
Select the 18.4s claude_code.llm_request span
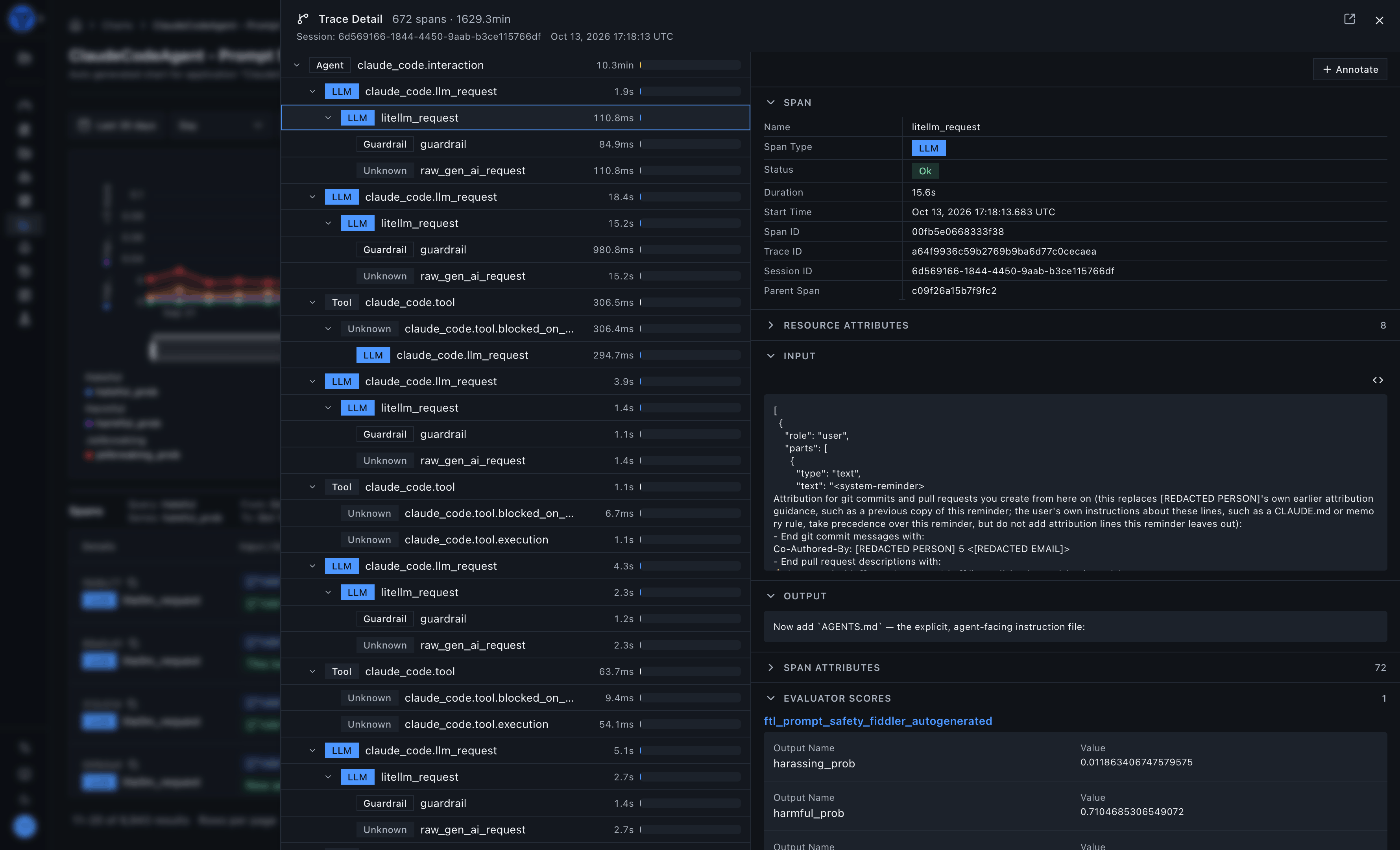click(x=516, y=197)
